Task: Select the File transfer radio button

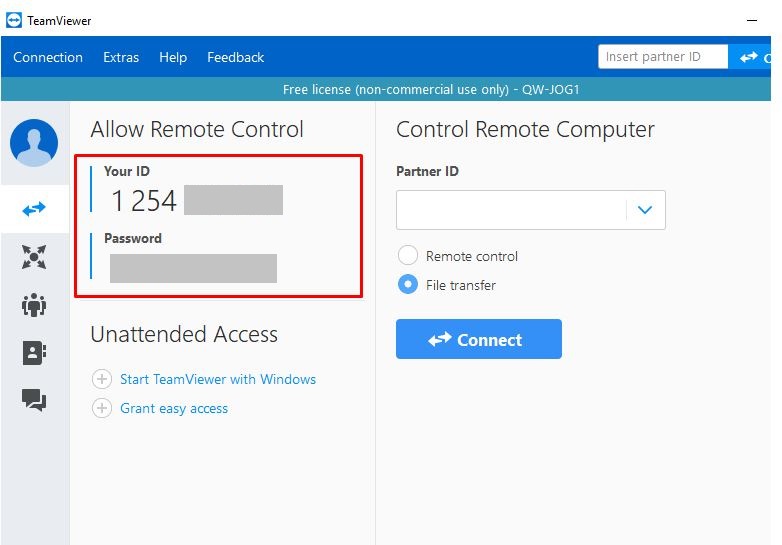Action: click(408, 285)
